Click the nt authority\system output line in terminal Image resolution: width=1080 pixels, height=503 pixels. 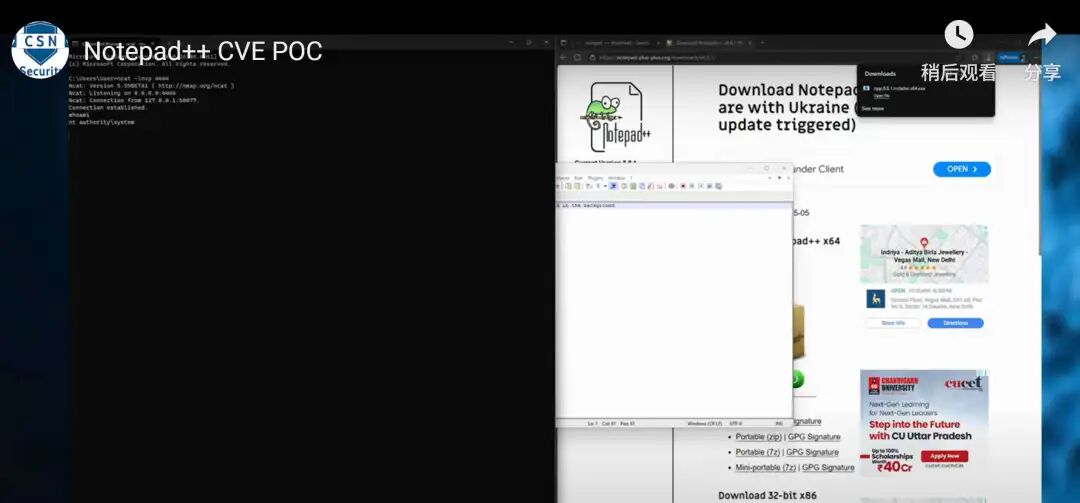101,123
